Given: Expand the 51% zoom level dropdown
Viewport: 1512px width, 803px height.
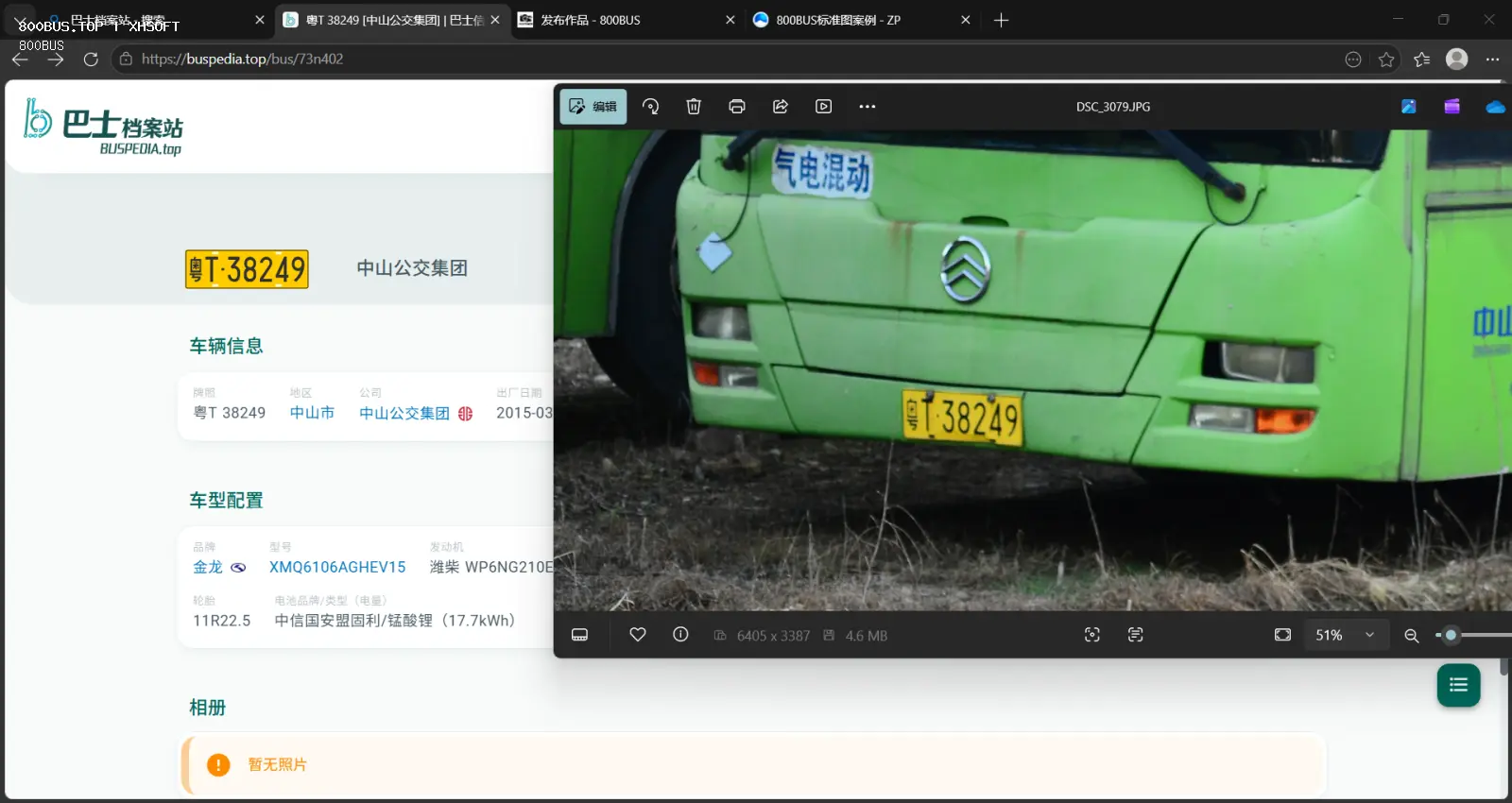Looking at the screenshot, I should tap(1346, 635).
